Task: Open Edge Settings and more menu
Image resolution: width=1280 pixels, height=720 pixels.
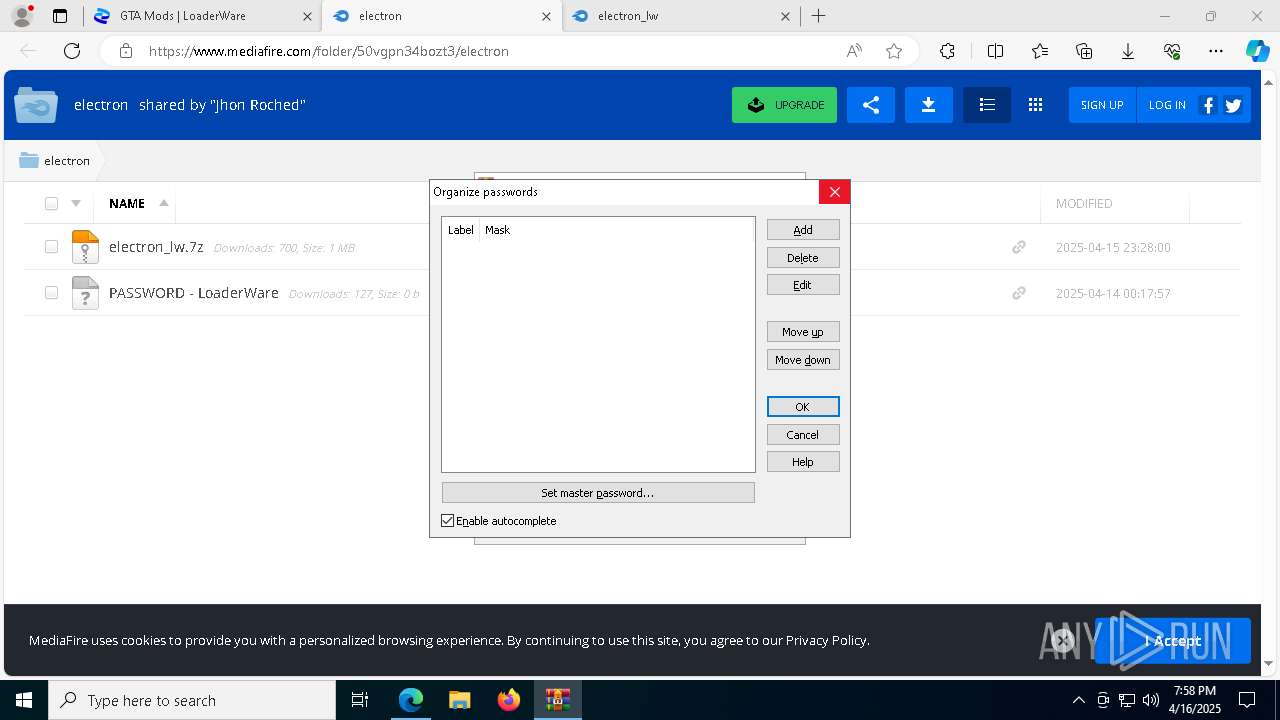Action: 1216,51
